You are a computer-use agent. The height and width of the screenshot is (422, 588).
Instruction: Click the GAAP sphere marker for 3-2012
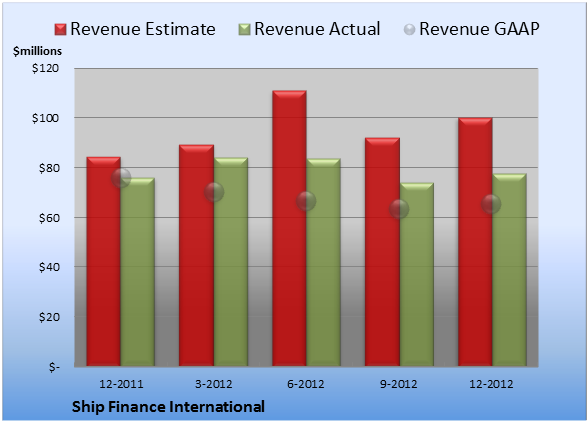tap(214, 192)
